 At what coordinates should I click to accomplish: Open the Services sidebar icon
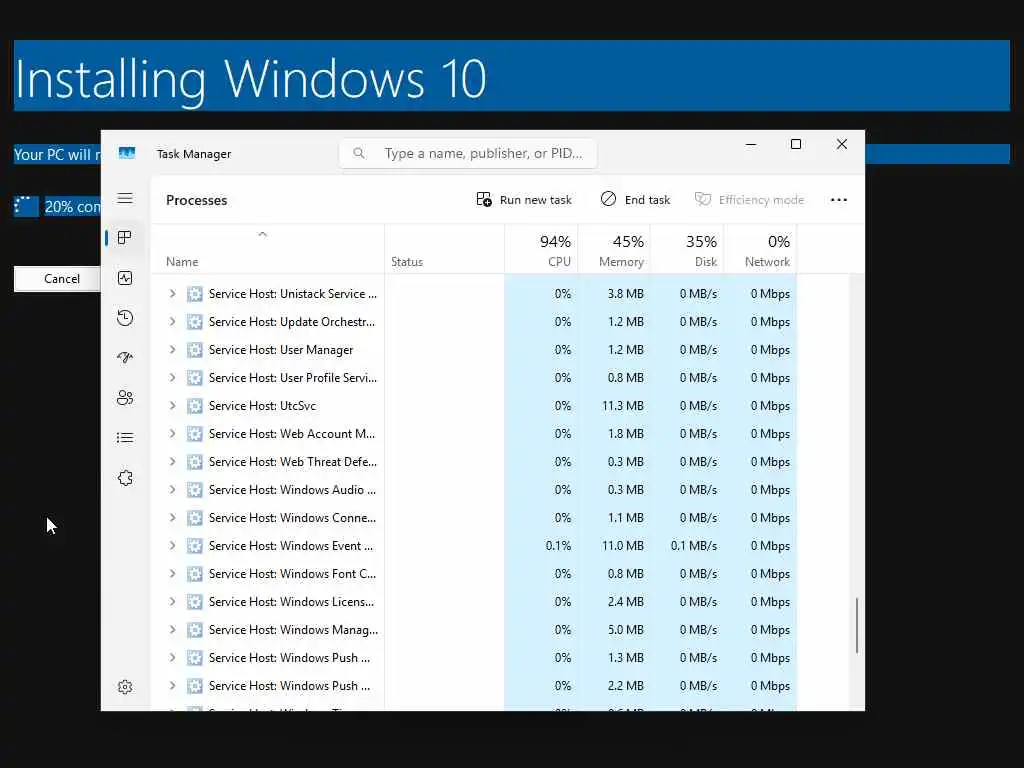tap(125, 478)
